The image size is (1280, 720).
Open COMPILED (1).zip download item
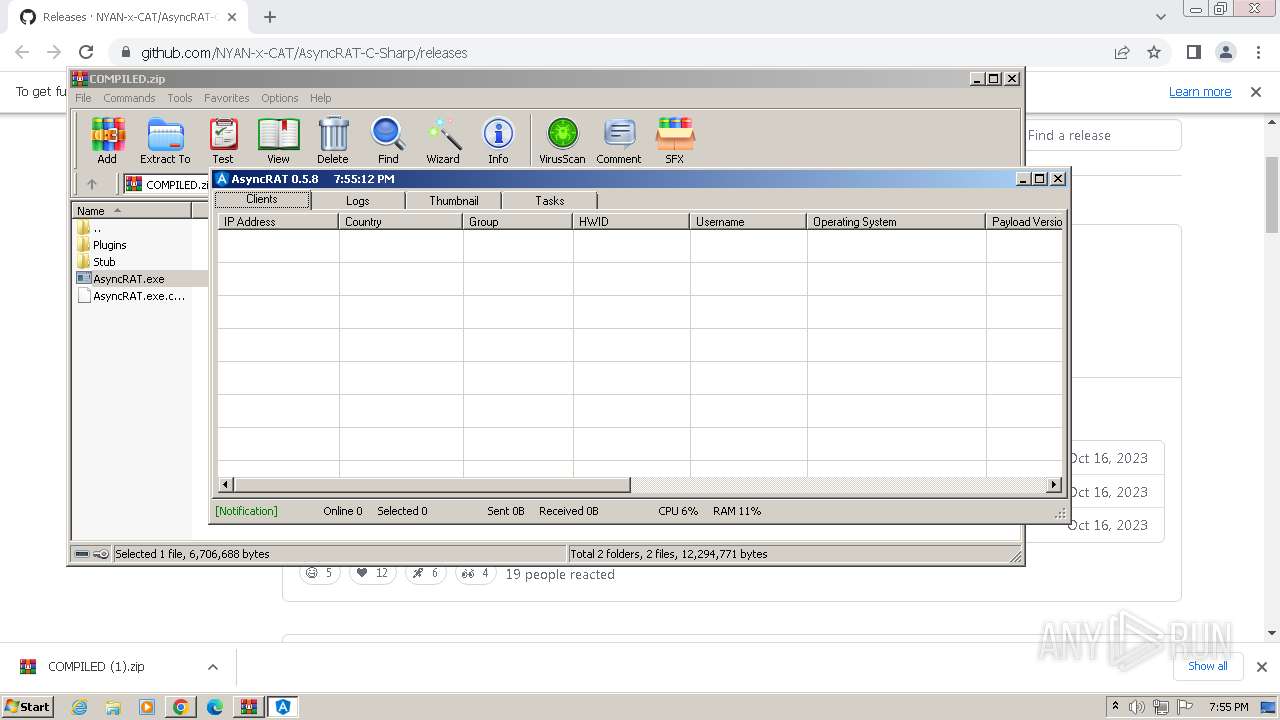pyautogui.click(x=96, y=667)
